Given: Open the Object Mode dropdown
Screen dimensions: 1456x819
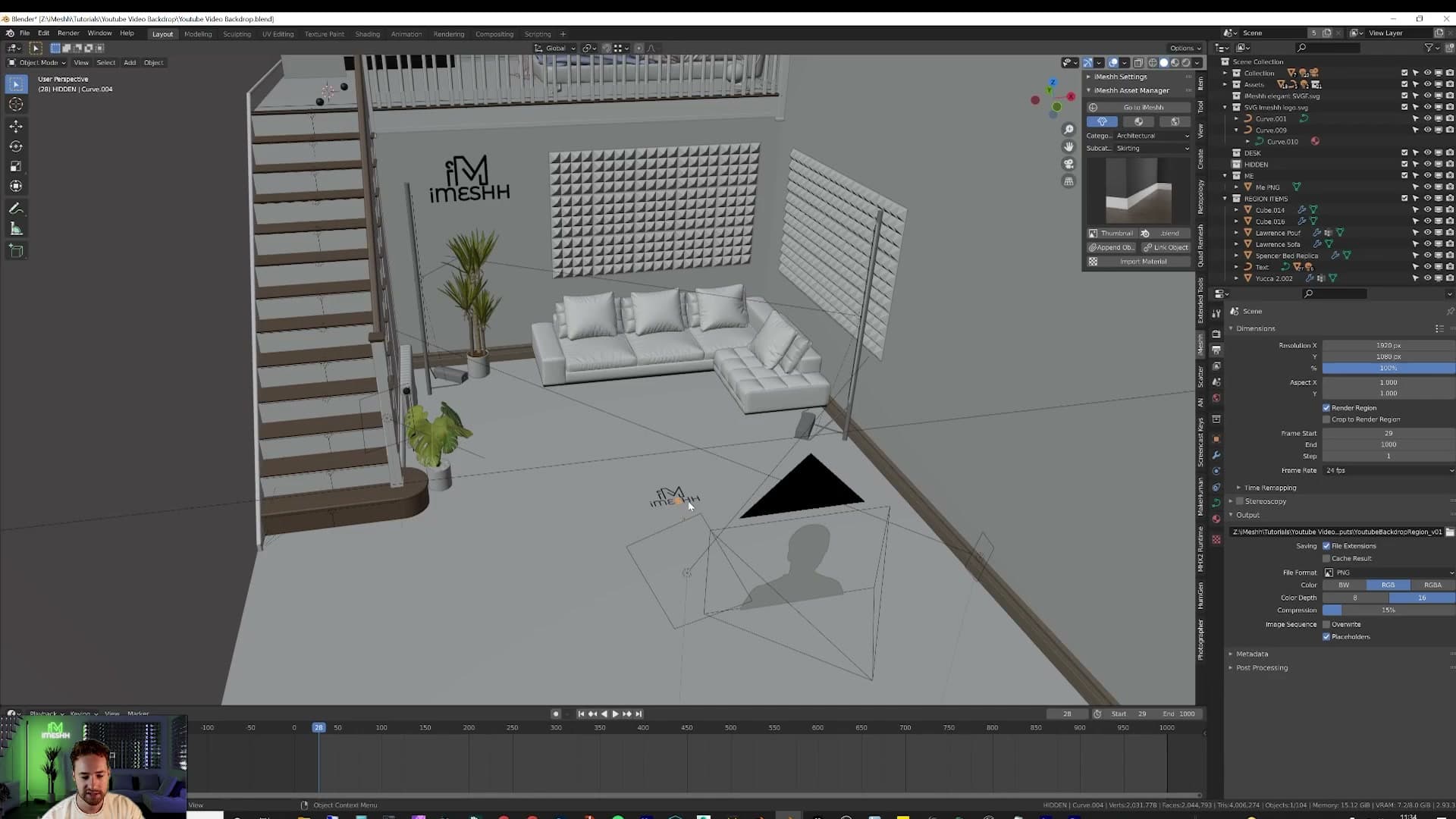Looking at the screenshot, I should pos(36,63).
